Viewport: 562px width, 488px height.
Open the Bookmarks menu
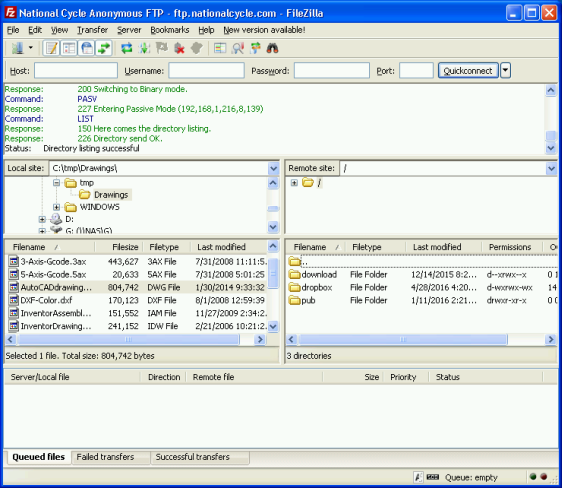click(x=170, y=30)
